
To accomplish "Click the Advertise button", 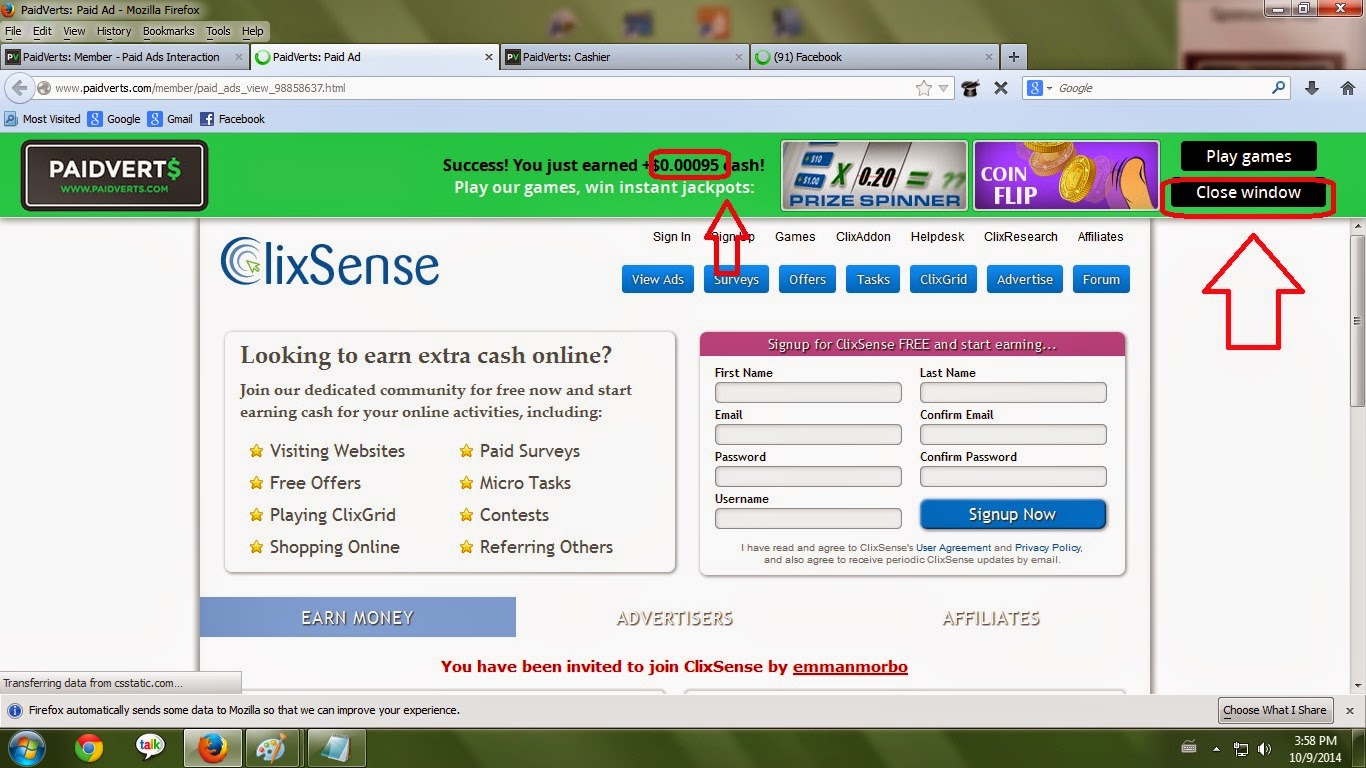I will tap(1025, 279).
